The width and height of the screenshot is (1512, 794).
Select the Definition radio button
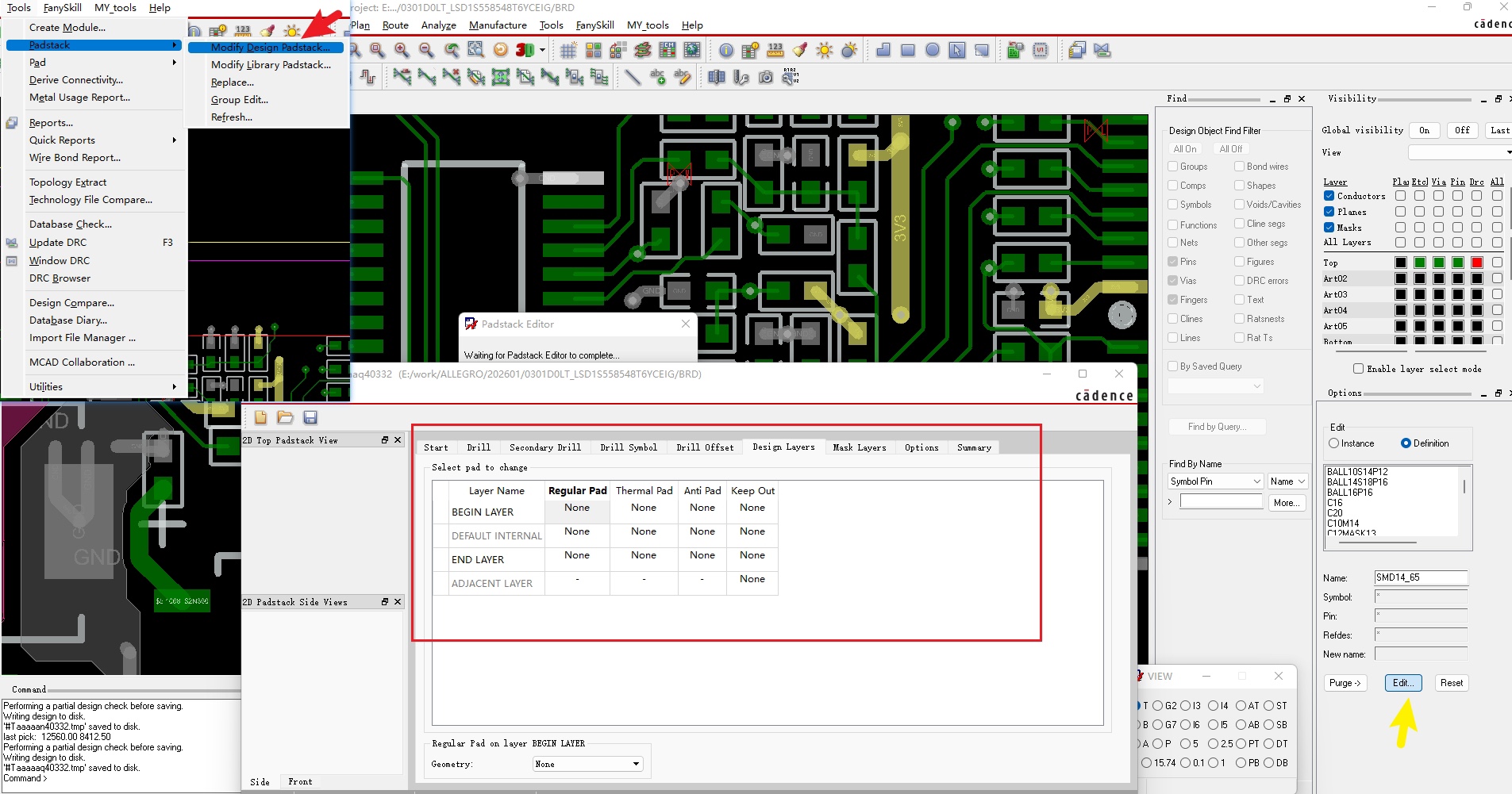pyautogui.click(x=1406, y=443)
